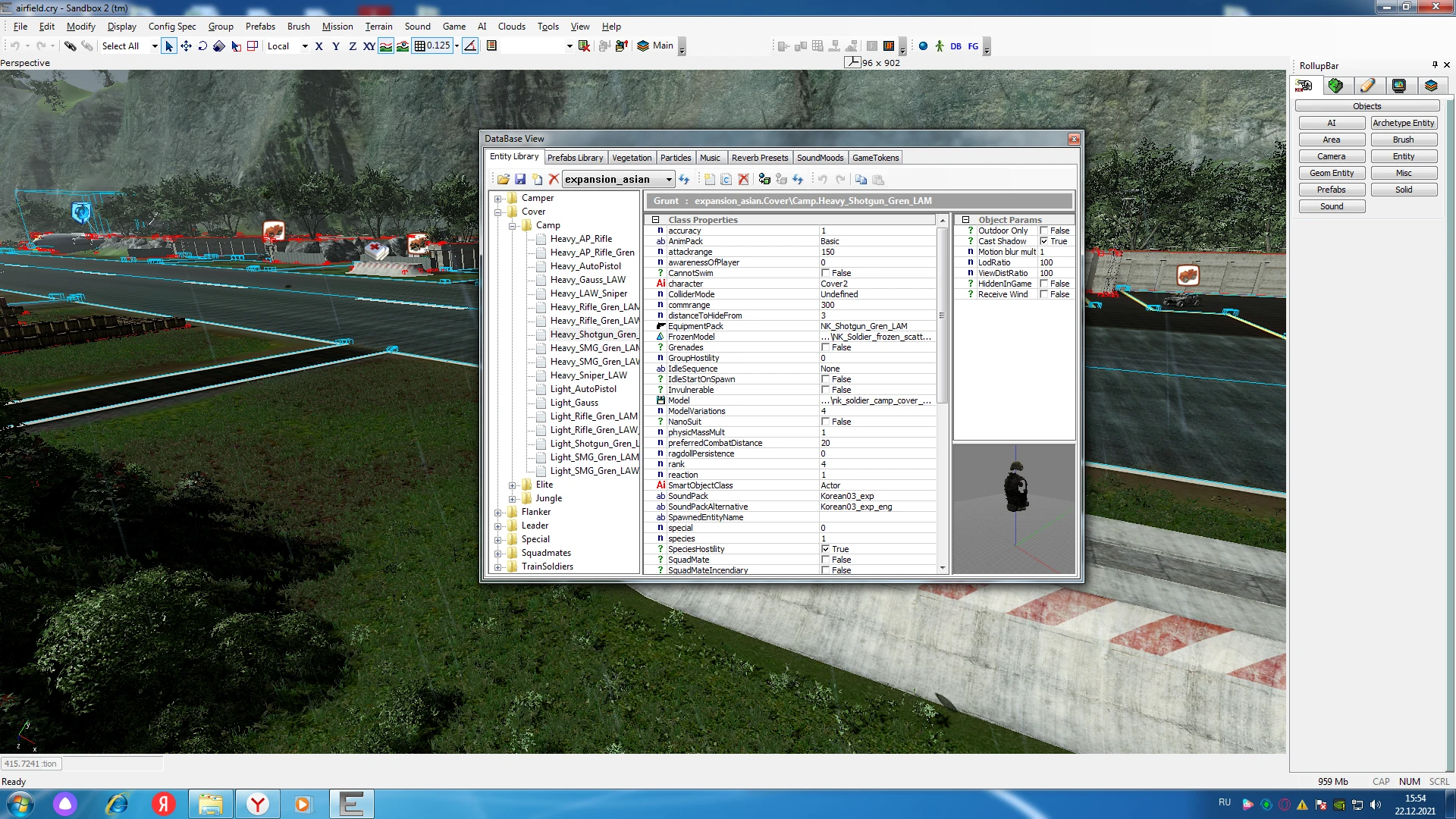Switch to the Prefabs Library tab
This screenshot has width=1456, height=819.
point(576,157)
